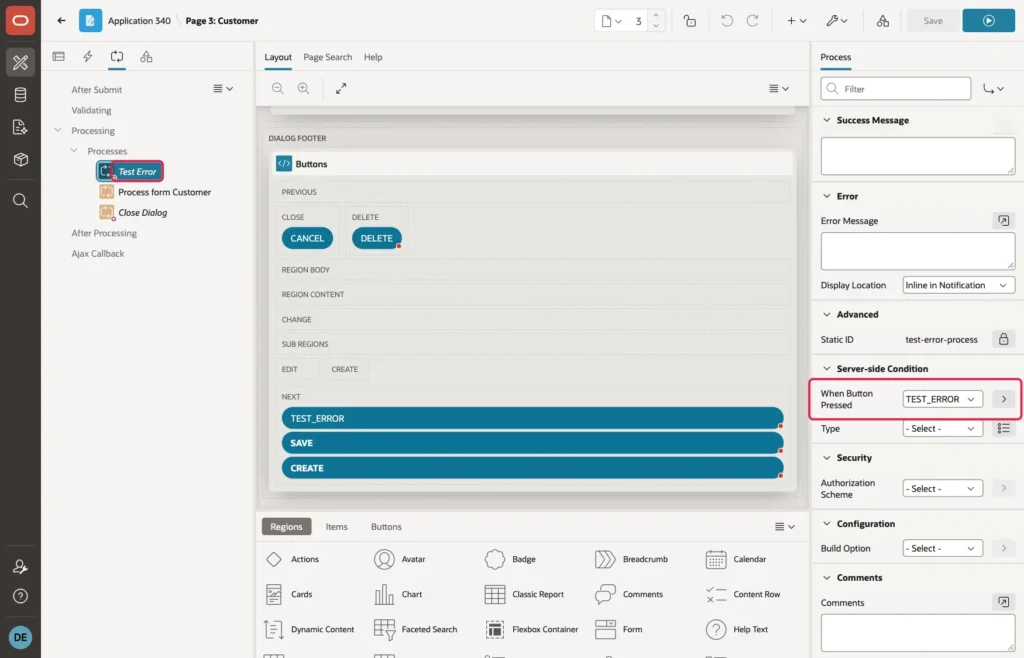Select the Close Dialog process

click(x=142, y=213)
